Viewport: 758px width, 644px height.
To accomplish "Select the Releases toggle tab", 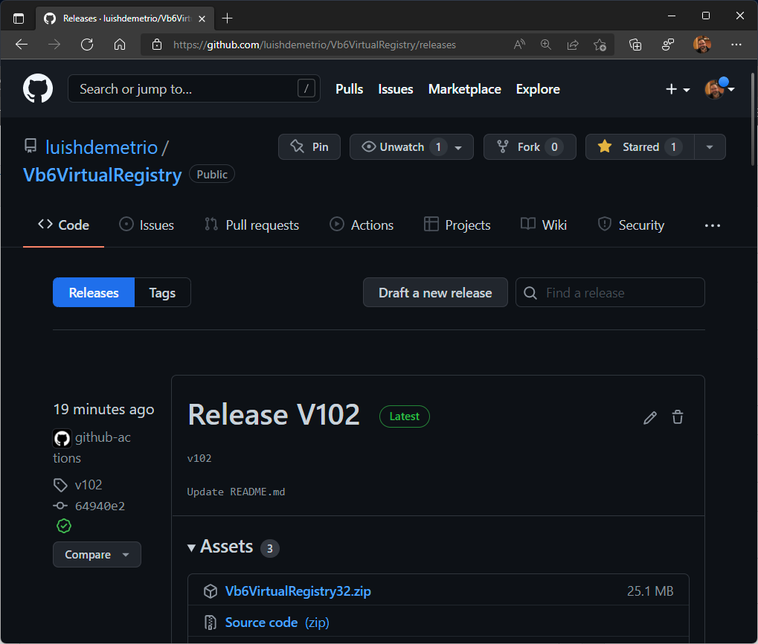I will (94, 292).
